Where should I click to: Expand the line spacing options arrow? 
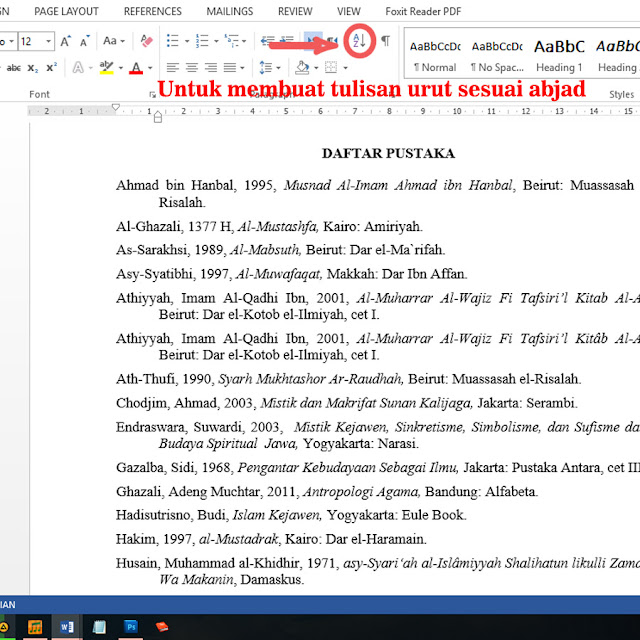pos(278,68)
